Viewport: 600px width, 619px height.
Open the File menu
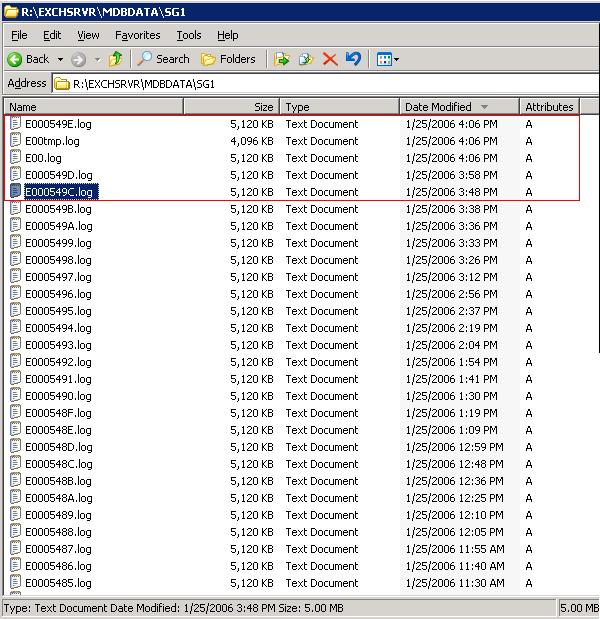pyautogui.click(x=19, y=36)
